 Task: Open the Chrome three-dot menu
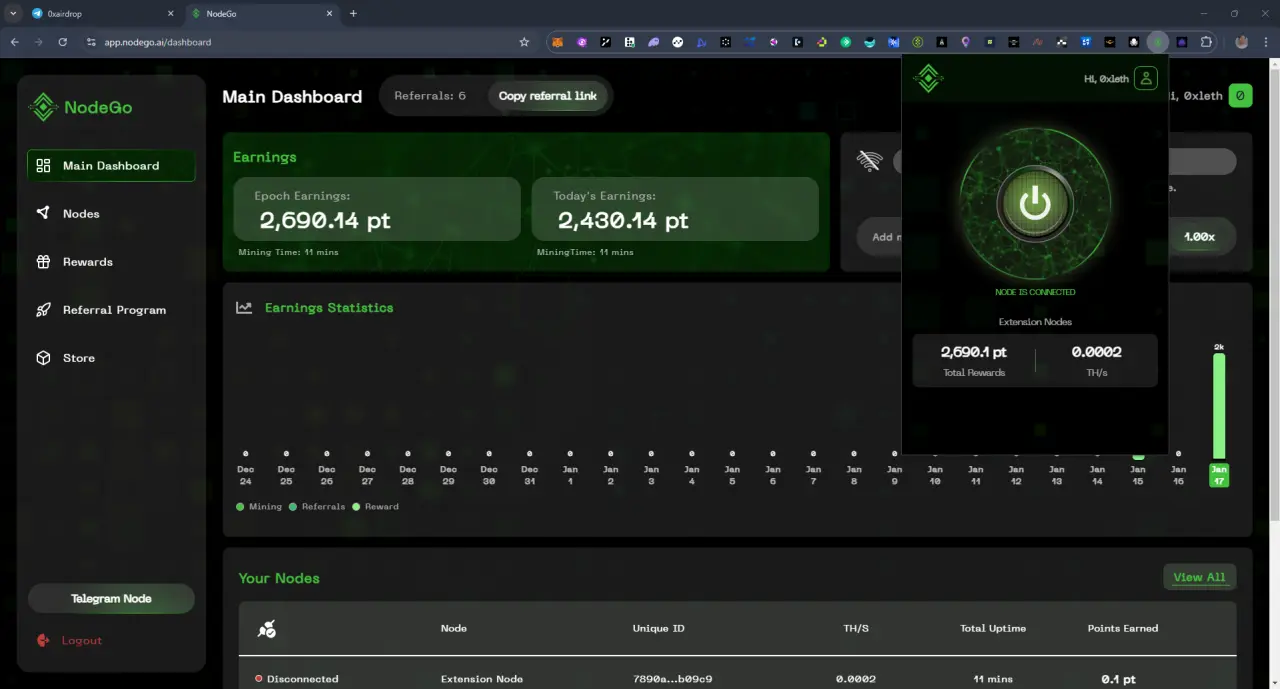(x=1265, y=42)
